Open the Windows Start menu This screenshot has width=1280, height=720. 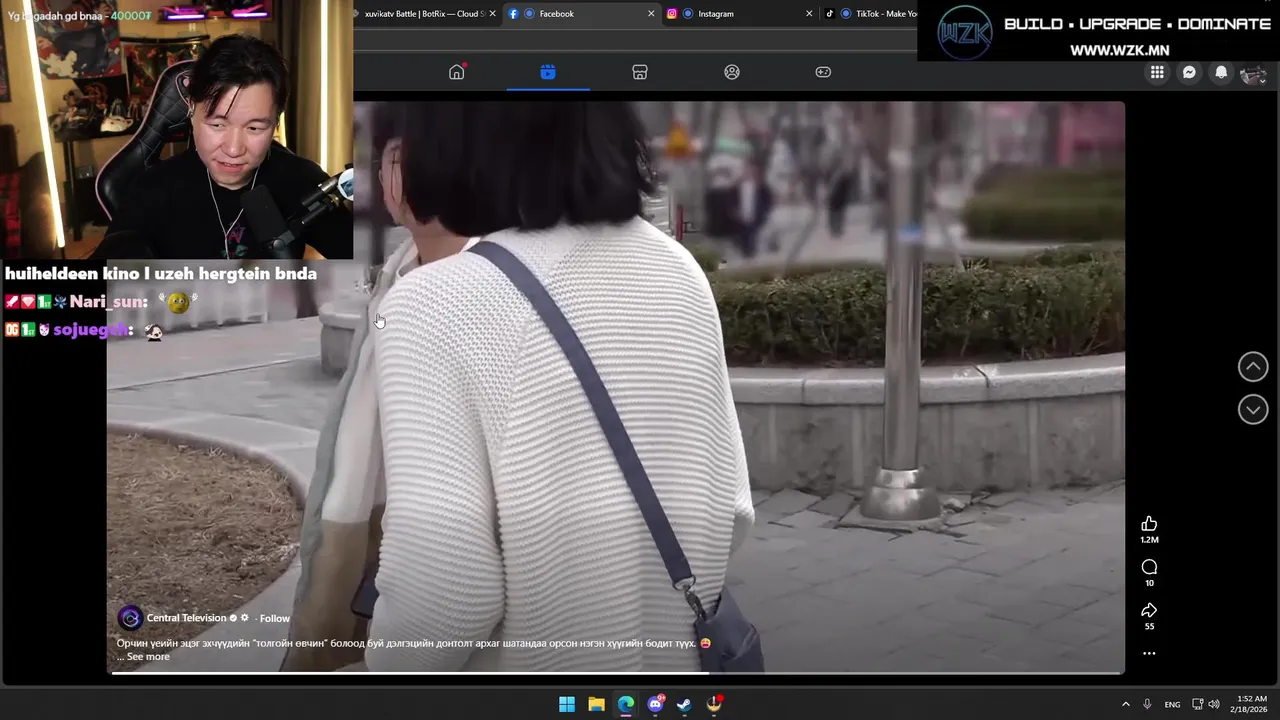(567, 704)
